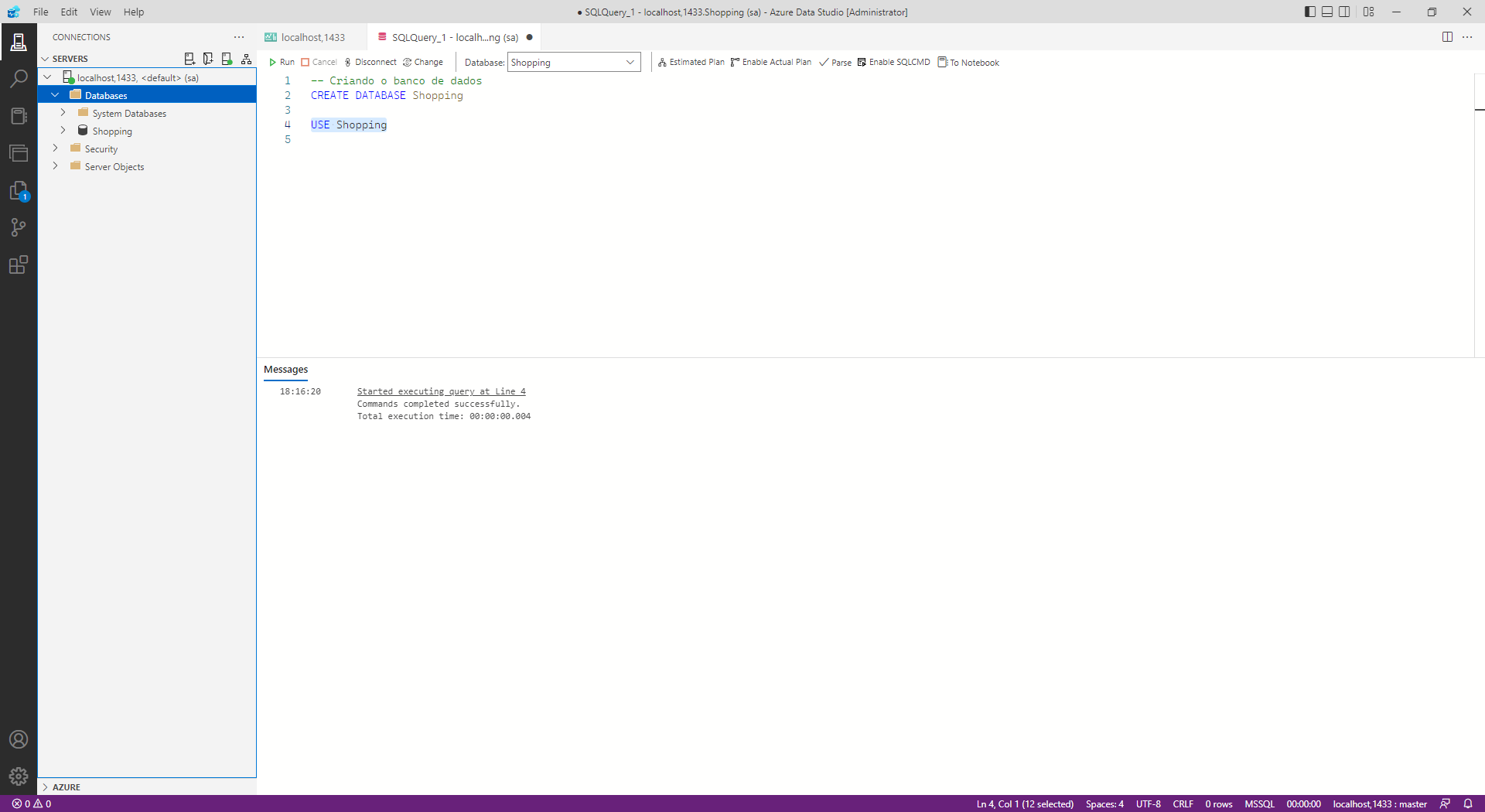Viewport: 1485px width, 812px height.
Task: Open the Notebooks view in activity bar
Action: coord(19,116)
